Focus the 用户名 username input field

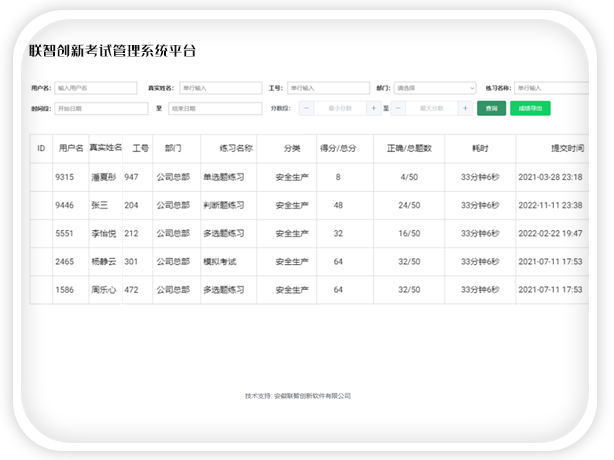[95, 88]
